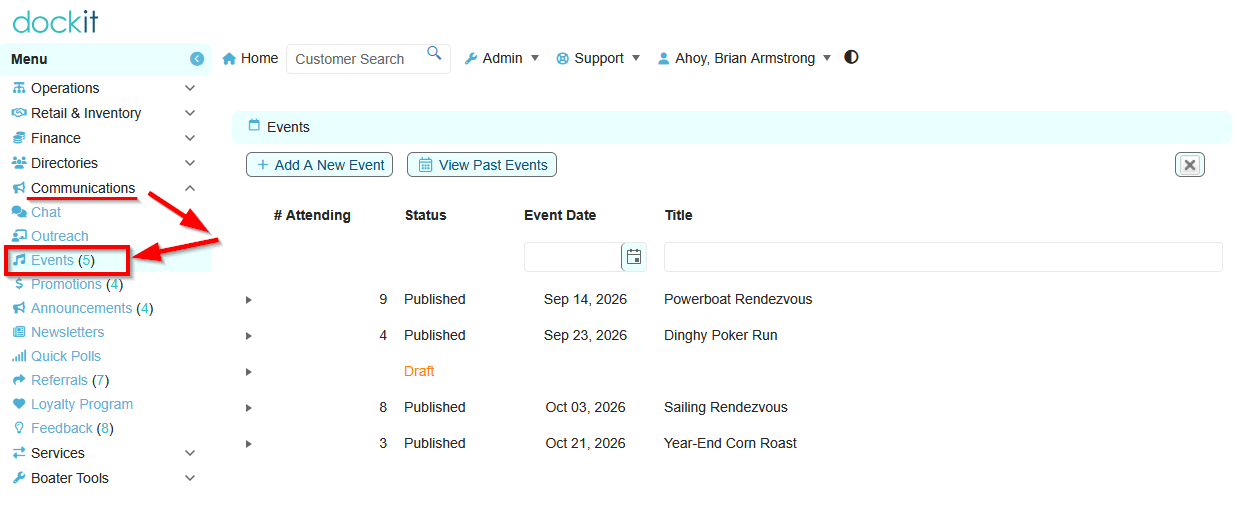1250x514 pixels.
Task: Click the Sep 14, 2026 date cell
Action: pos(585,299)
